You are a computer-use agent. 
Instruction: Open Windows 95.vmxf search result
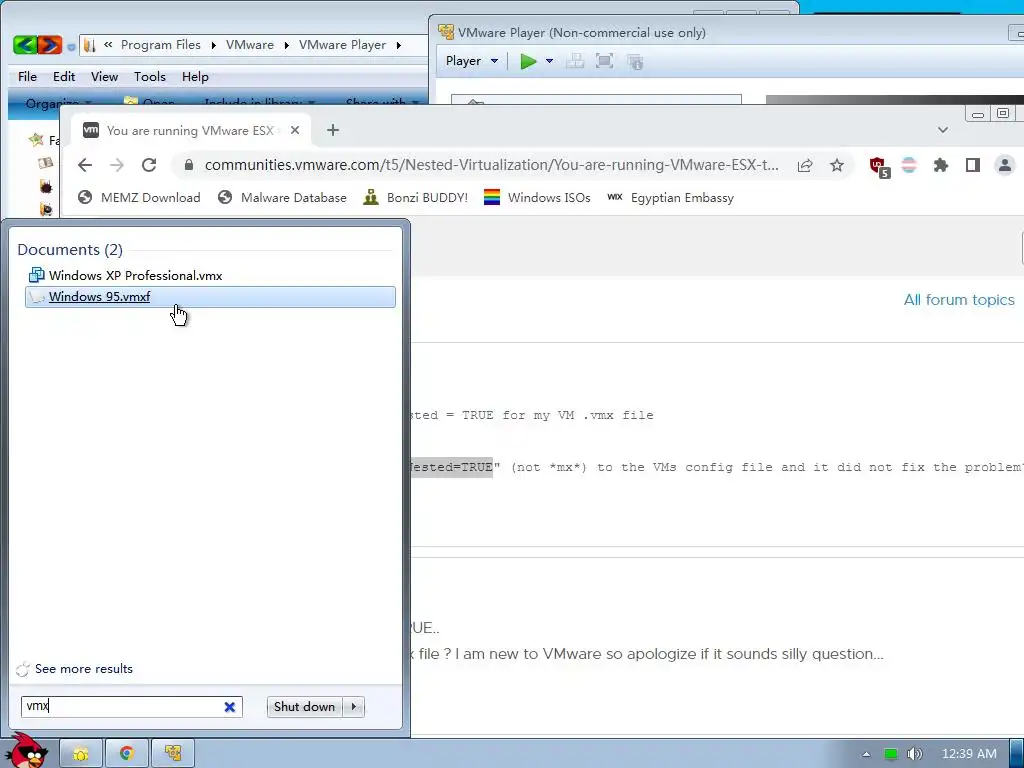point(210,296)
